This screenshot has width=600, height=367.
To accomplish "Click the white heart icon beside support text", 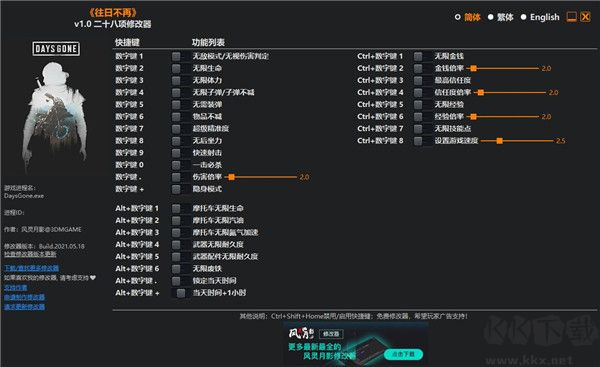I will (93, 277).
